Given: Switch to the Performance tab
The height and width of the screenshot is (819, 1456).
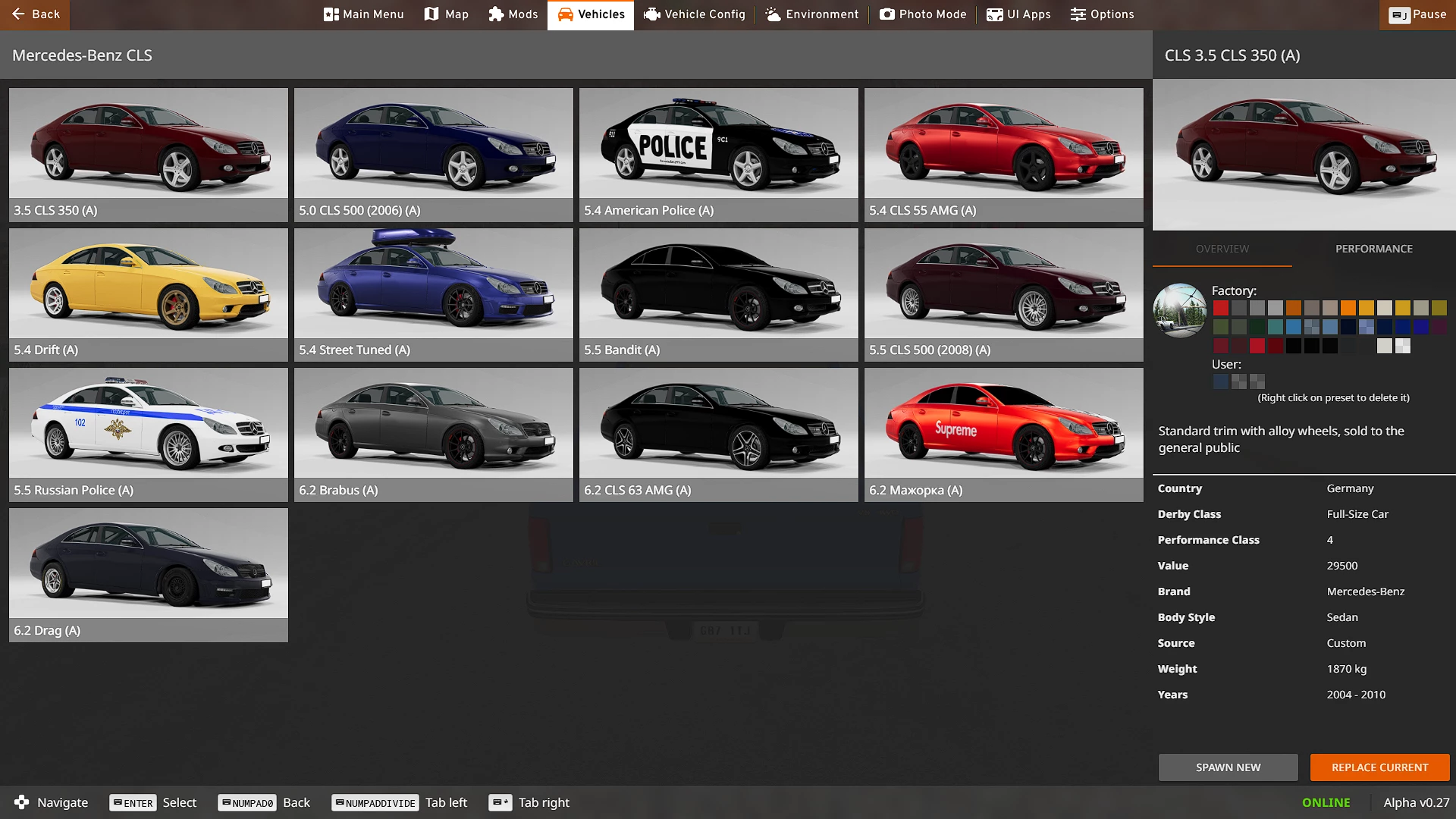Looking at the screenshot, I should pyautogui.click(x=1374, y=248).
